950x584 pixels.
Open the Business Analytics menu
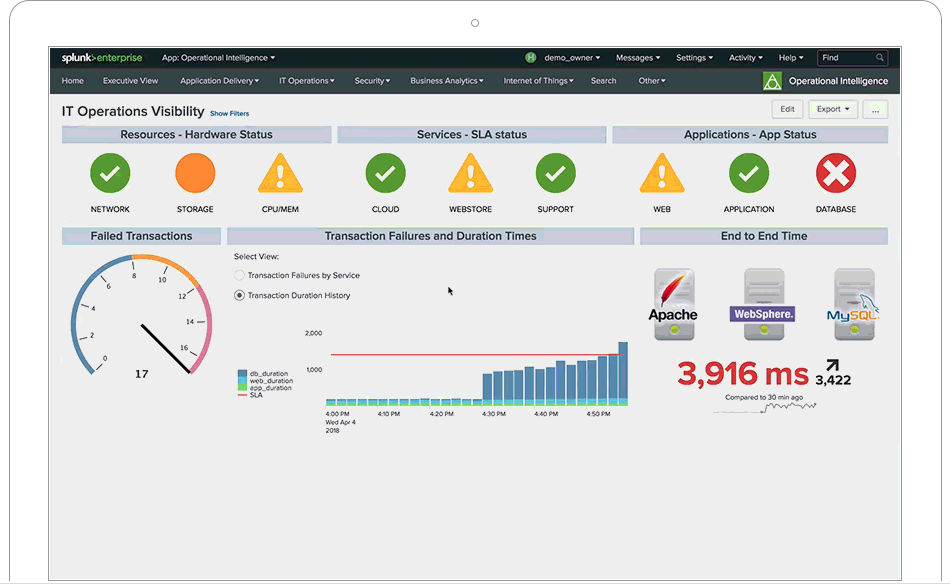pyautogui.click(x=446, y=81)
